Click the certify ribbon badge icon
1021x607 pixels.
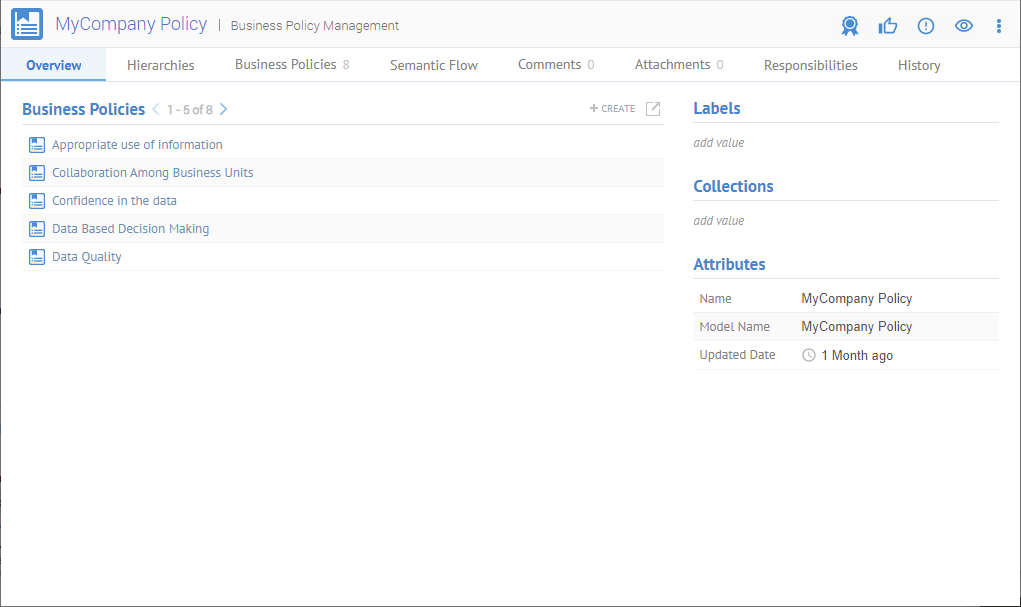tap(850, 26)
